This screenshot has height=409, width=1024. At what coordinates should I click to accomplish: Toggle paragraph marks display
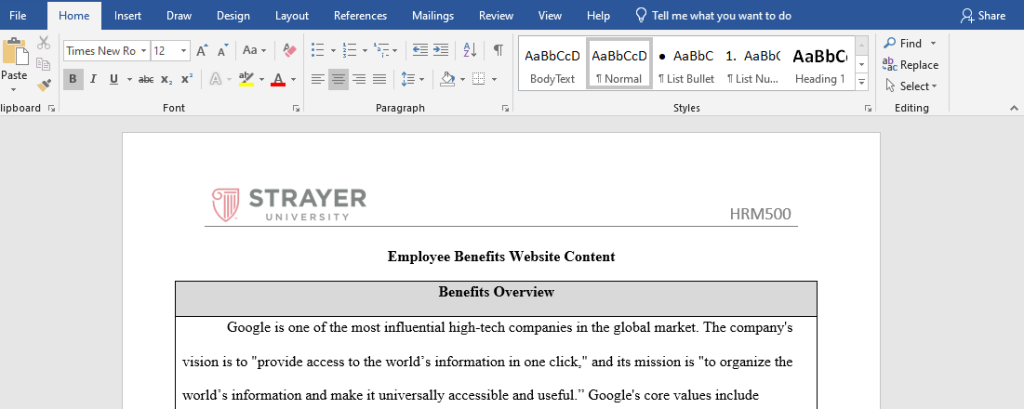click(x=497, y=50)
